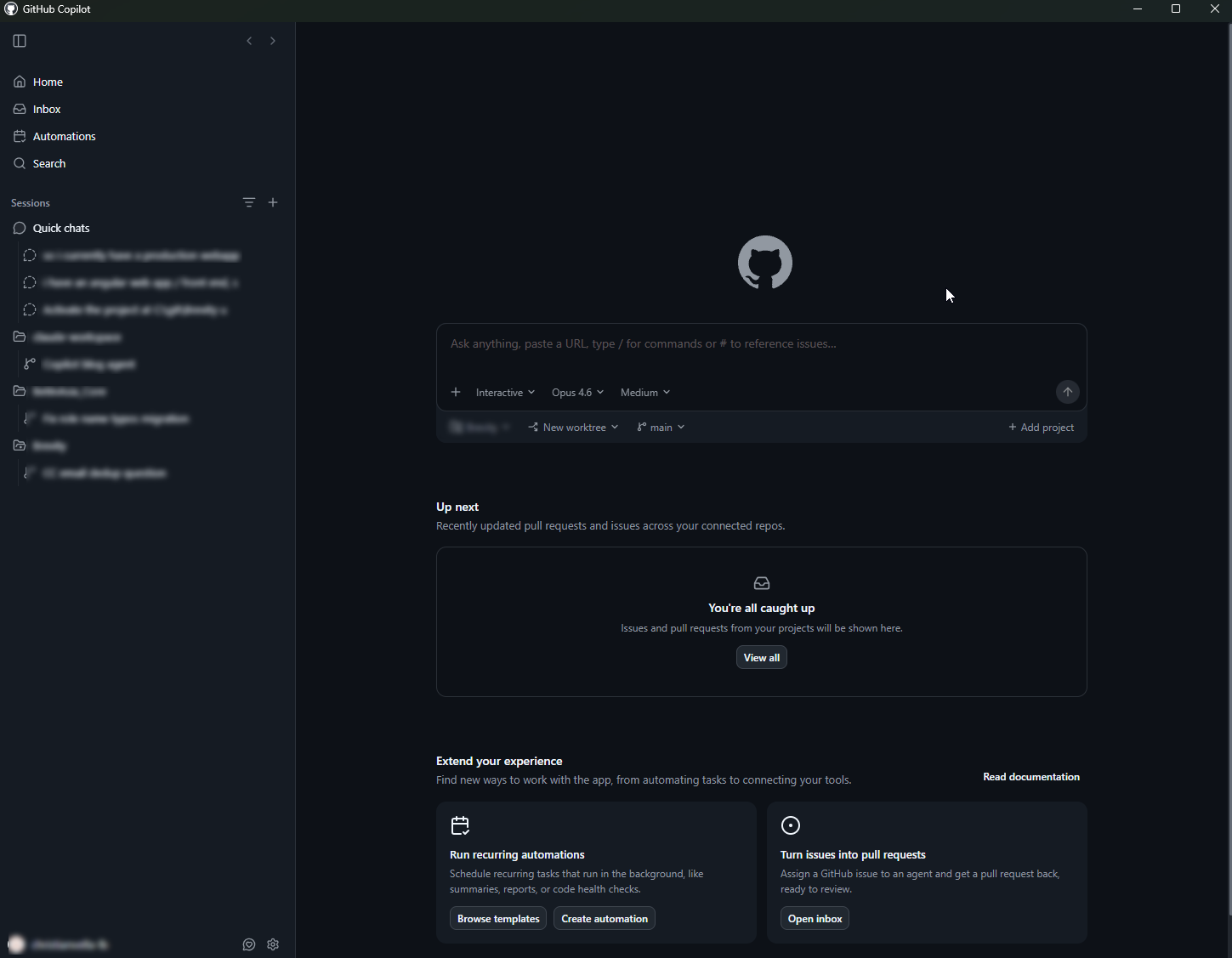Open the Opus 4.6 model dropdown
The height and width of the screenshot is (958, 1232).
pos(577,392)
